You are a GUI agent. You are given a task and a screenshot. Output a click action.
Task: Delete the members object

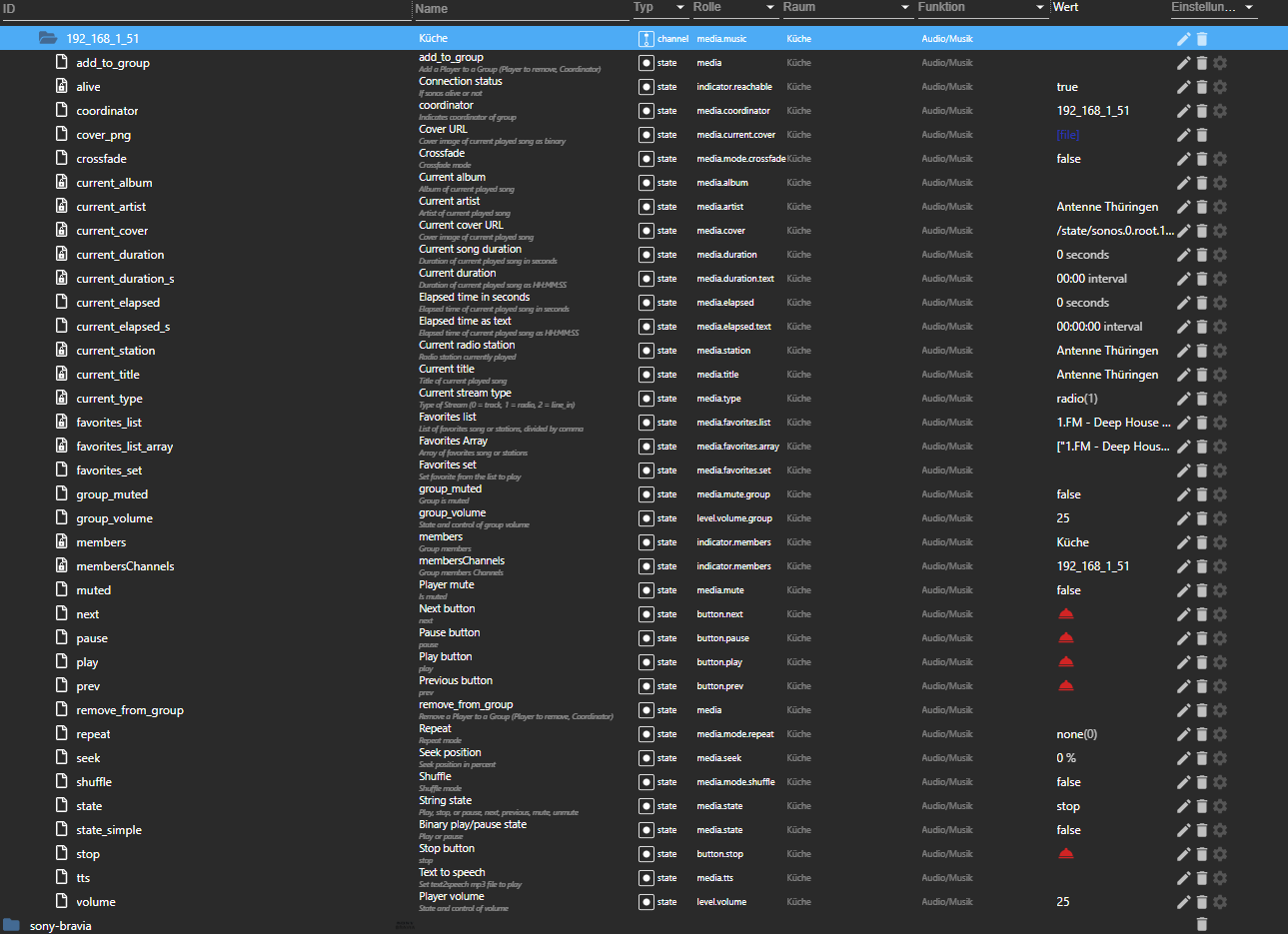(x=1202, y=542)
